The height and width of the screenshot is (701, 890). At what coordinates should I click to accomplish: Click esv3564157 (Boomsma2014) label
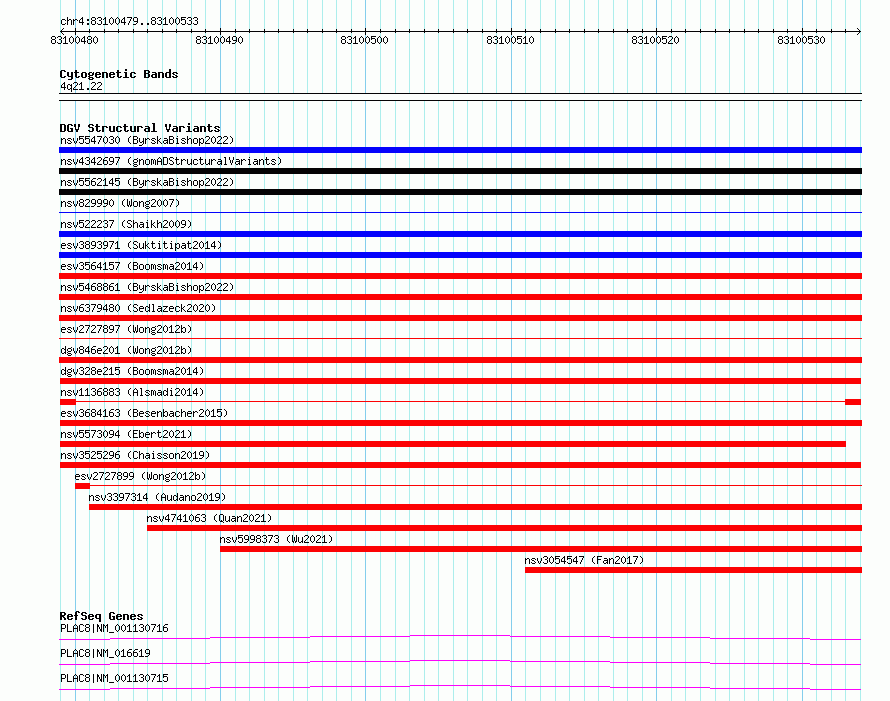pos(132,266)
